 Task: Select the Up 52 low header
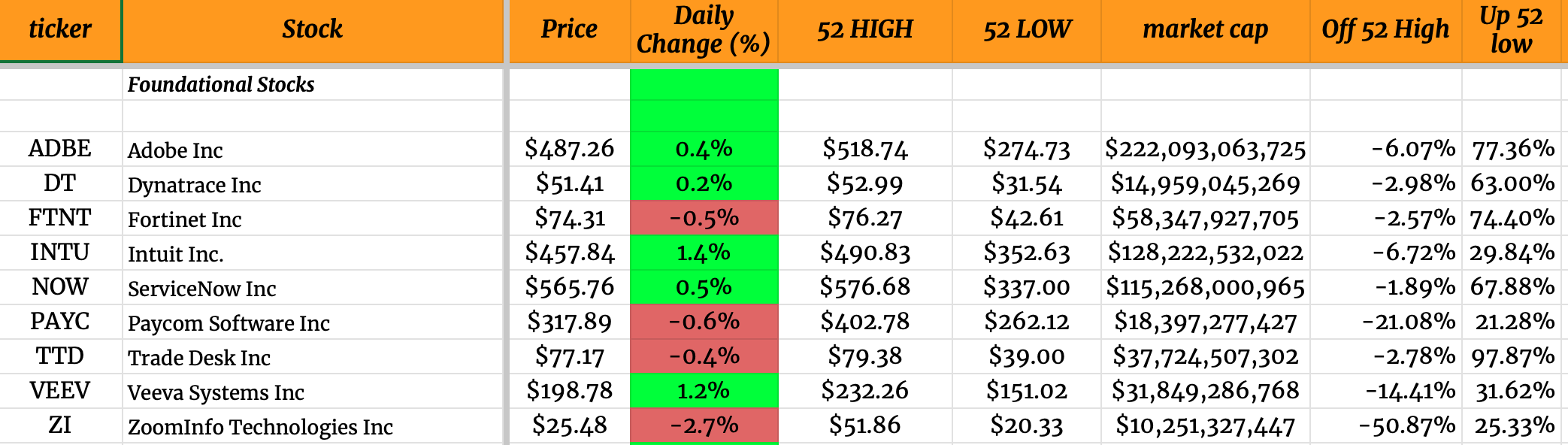coord(1511,30)
